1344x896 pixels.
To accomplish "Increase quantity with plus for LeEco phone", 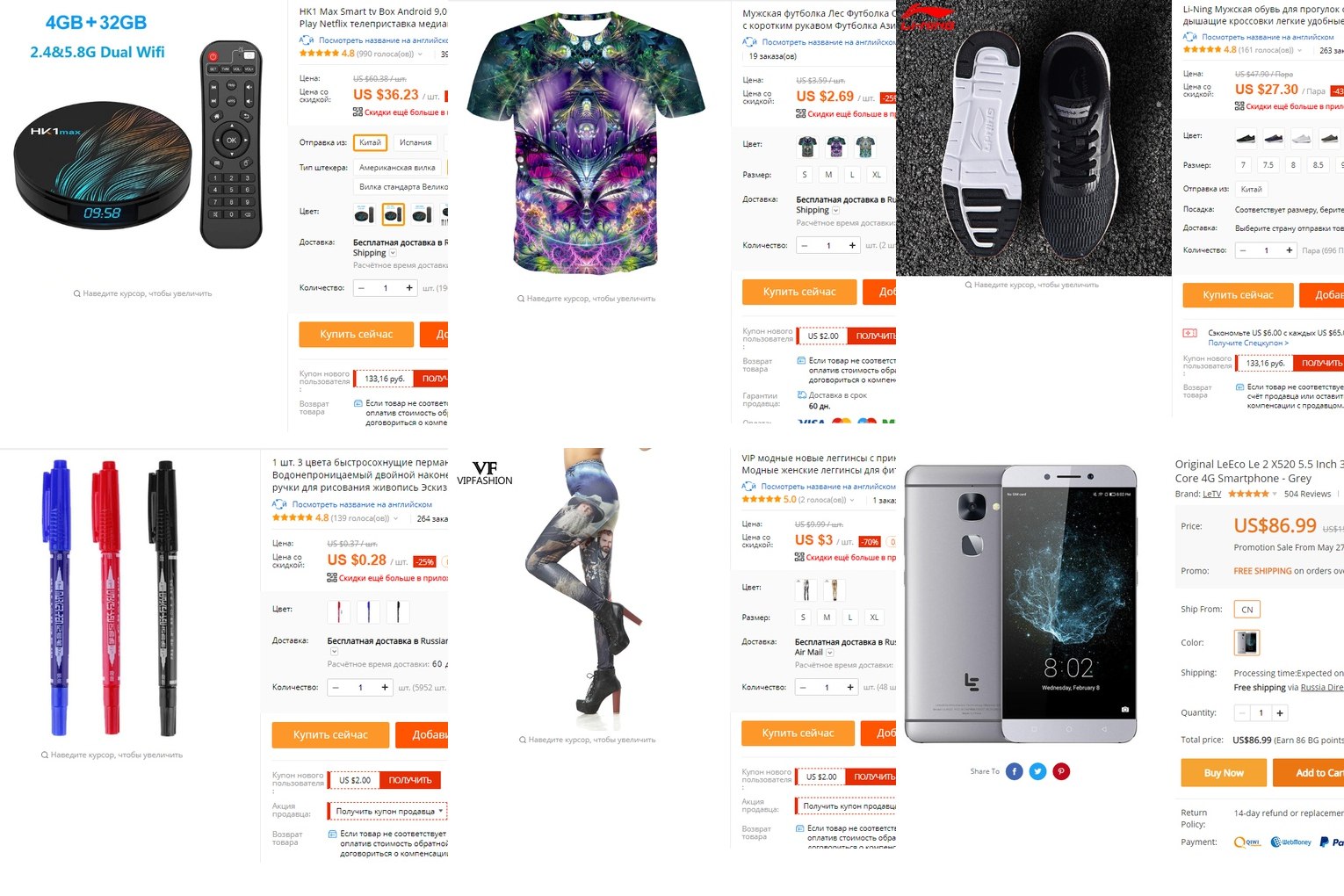I will click(x=1279, y=713).
